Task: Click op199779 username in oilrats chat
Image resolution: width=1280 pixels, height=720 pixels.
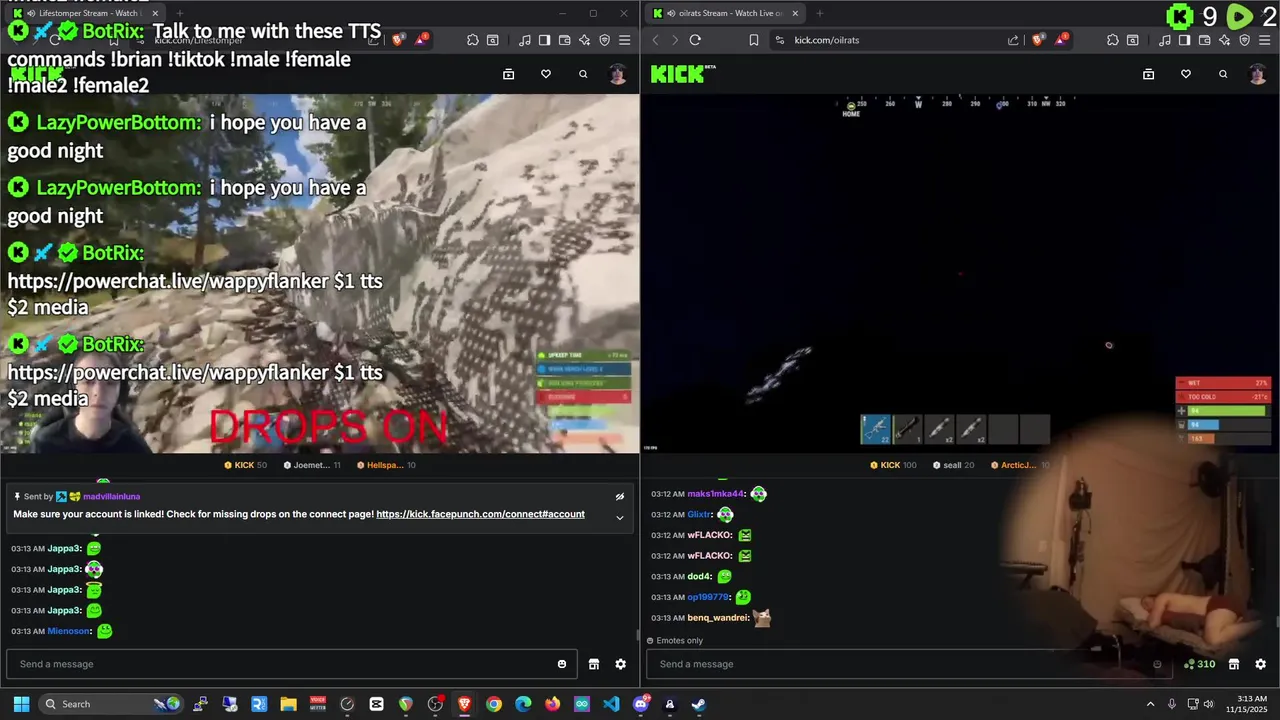Action: tap(709, 597)
